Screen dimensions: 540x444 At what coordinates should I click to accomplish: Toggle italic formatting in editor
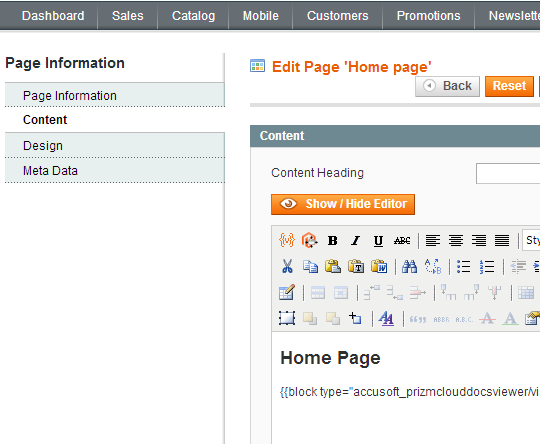[x=356, y=240]
